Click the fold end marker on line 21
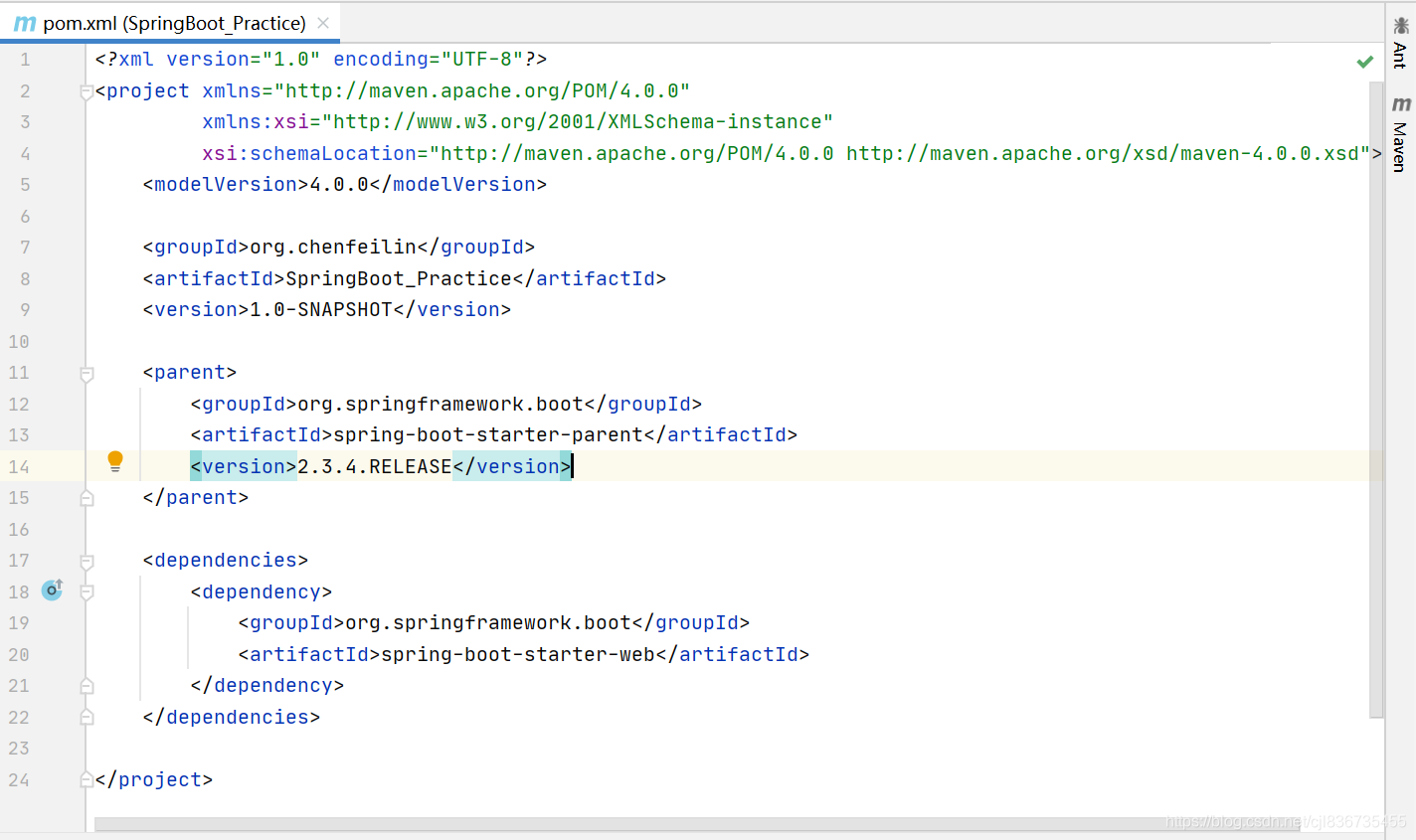Screen dimensions: 1416x840 87,686
